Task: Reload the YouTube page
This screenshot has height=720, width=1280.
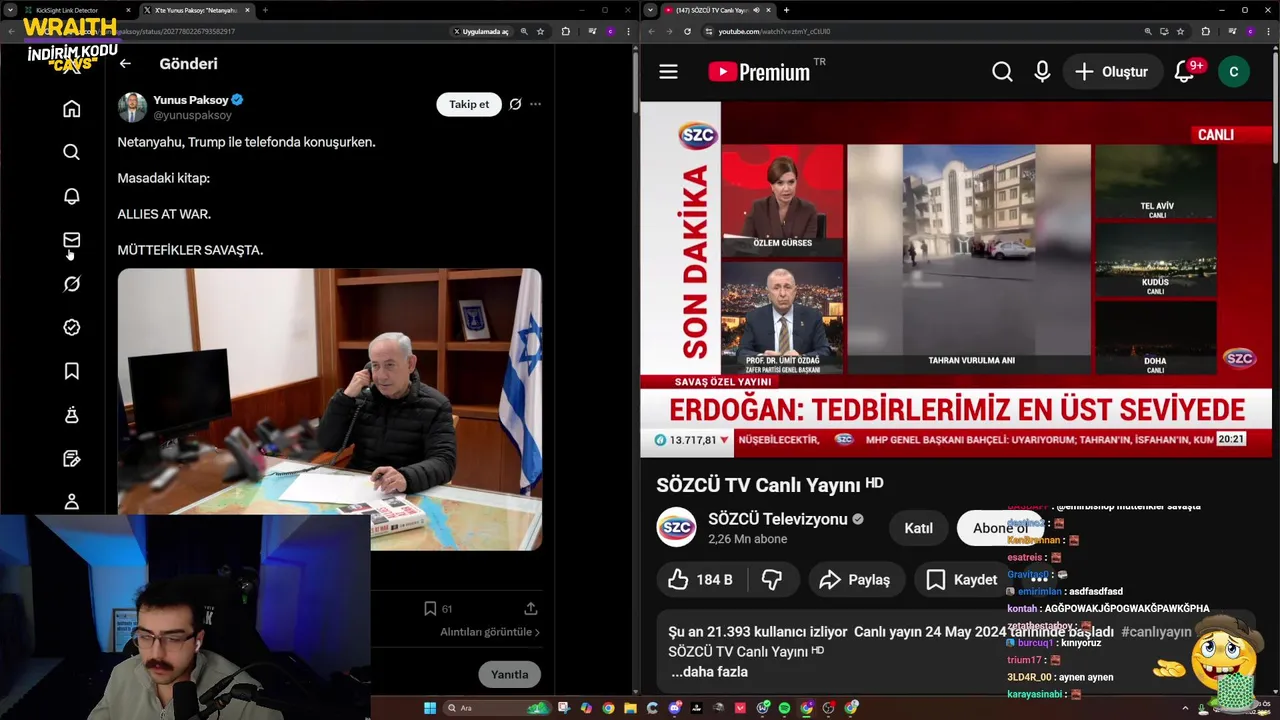Action: (x=687, y=31)
